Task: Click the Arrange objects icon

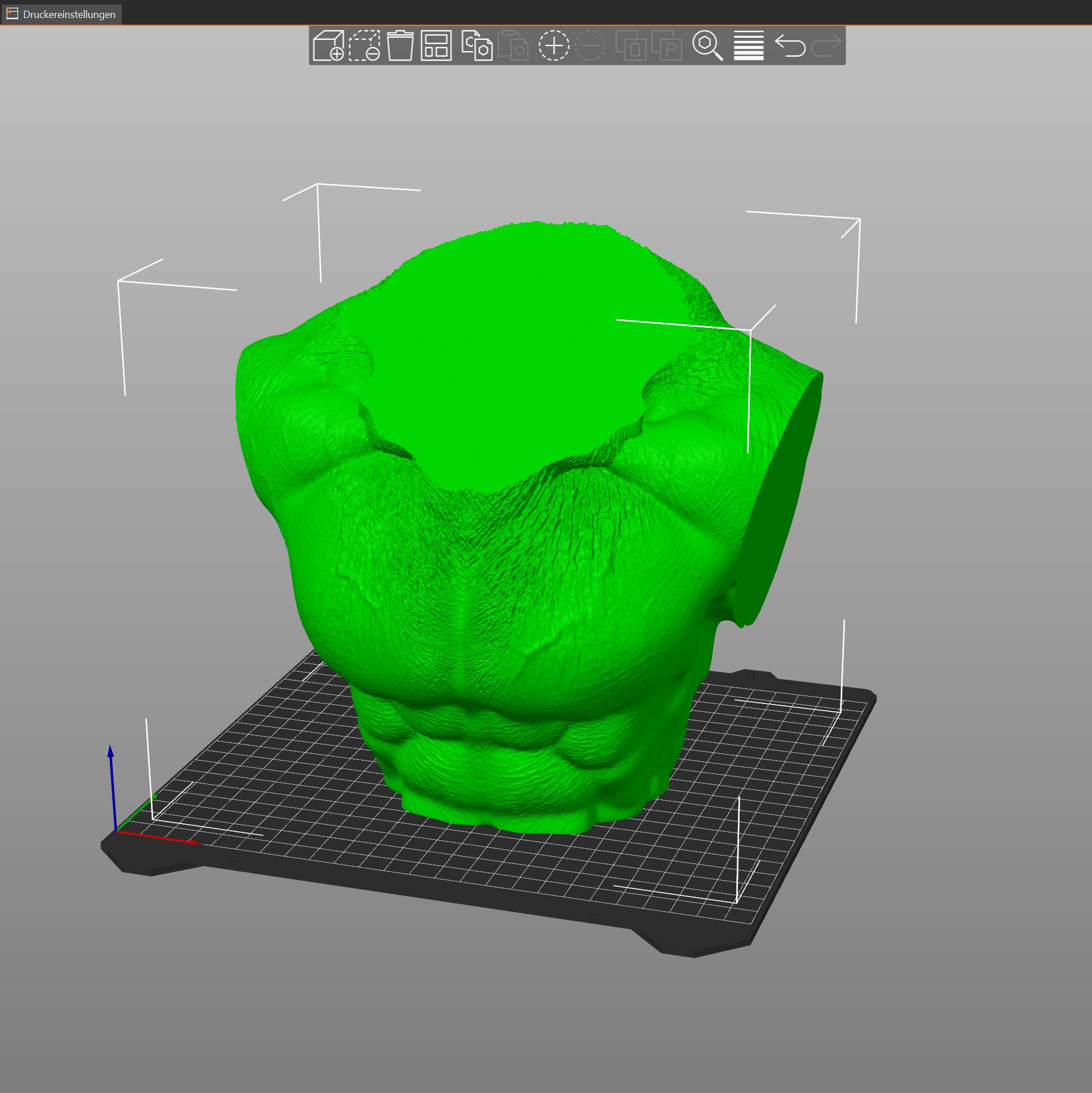Action: (x=436, y=45)
